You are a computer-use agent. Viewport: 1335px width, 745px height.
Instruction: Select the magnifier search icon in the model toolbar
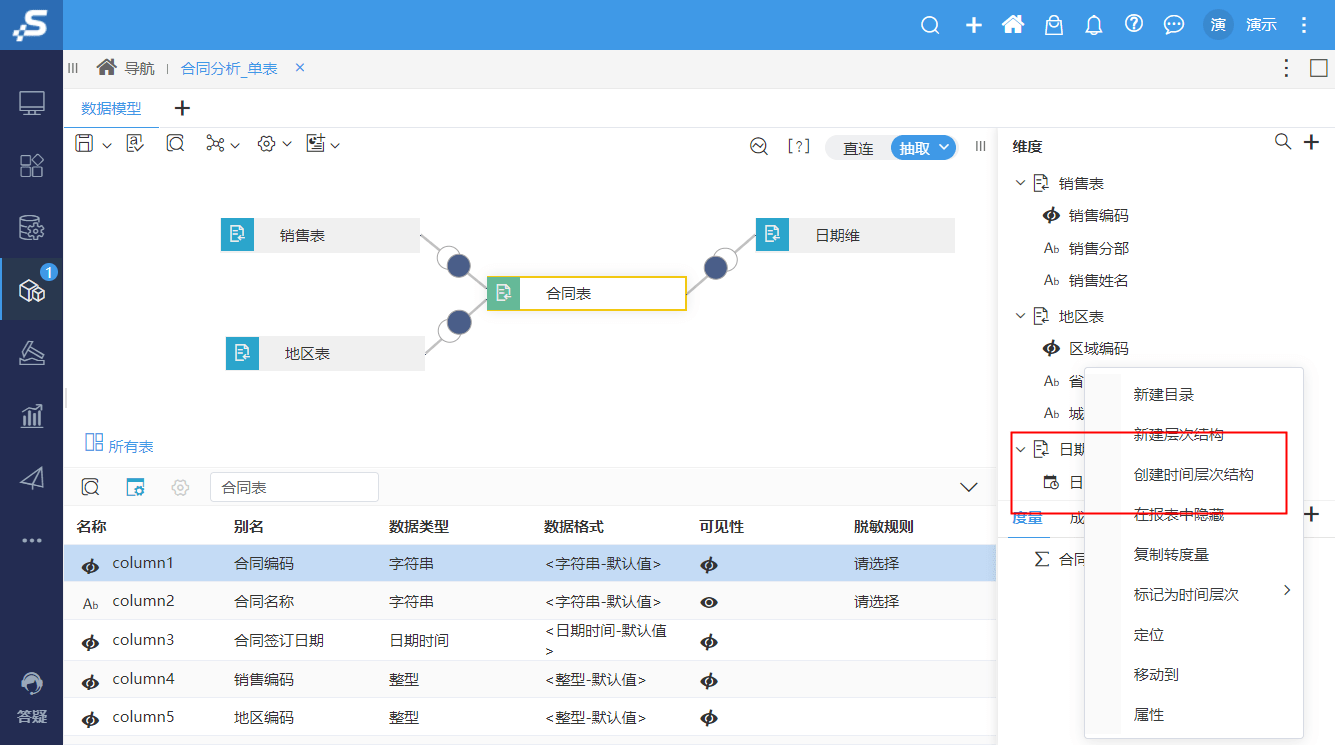click(174, 143)
